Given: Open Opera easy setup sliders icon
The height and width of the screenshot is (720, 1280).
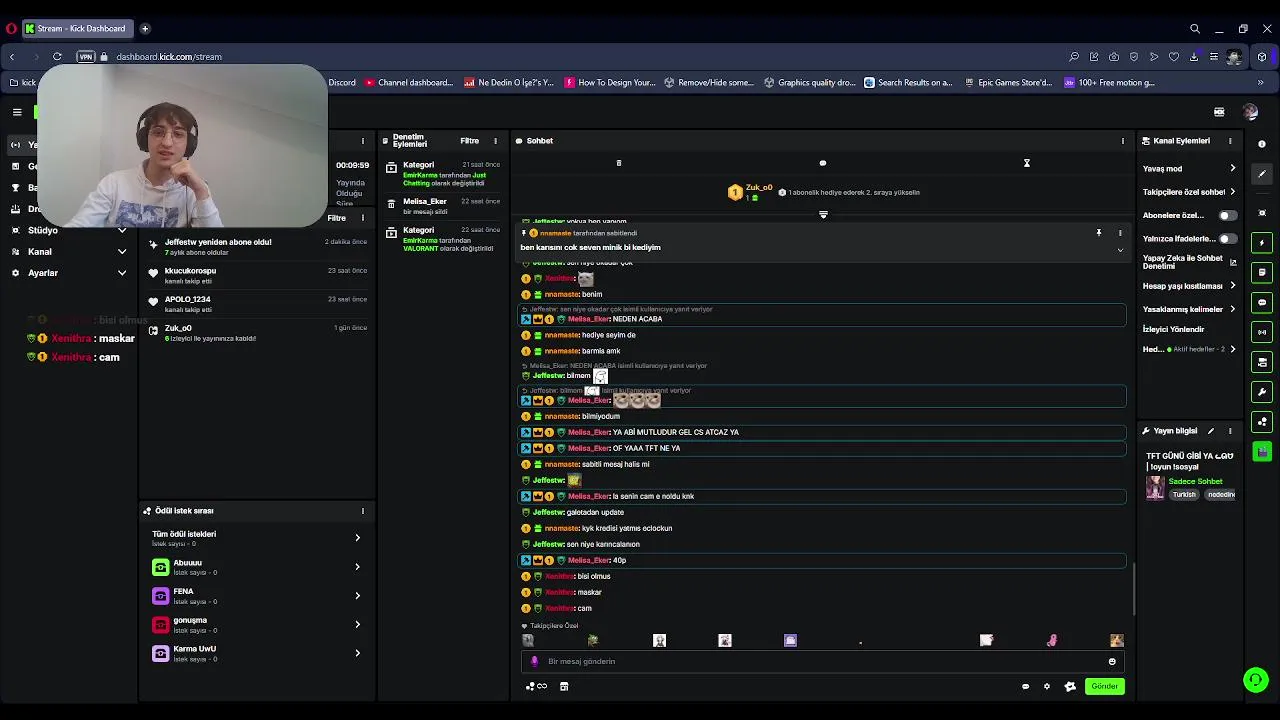Looking at the screenshot, I should 1214,57.
